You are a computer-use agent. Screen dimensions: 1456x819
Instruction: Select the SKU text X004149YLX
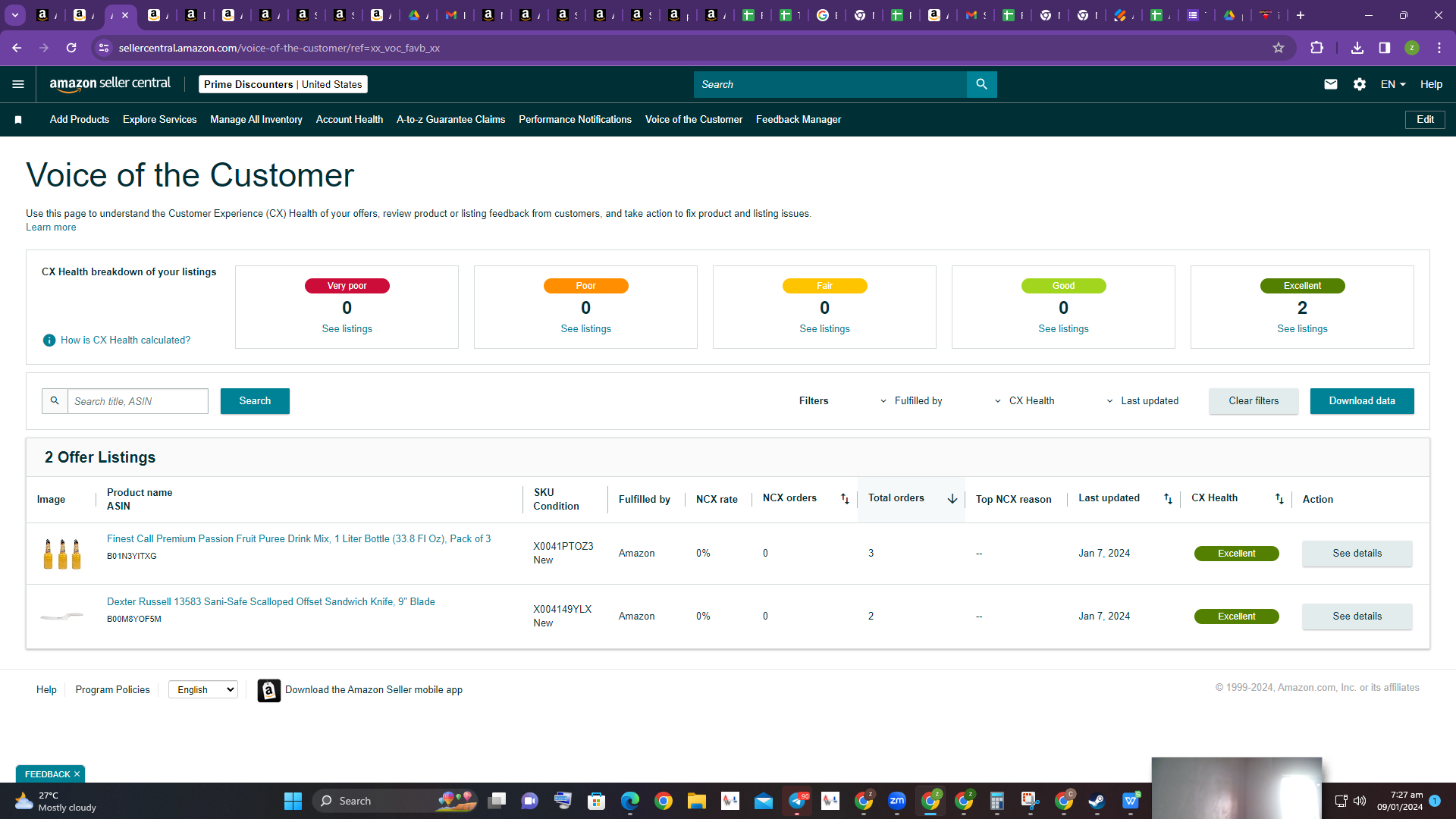coord(562,610)
